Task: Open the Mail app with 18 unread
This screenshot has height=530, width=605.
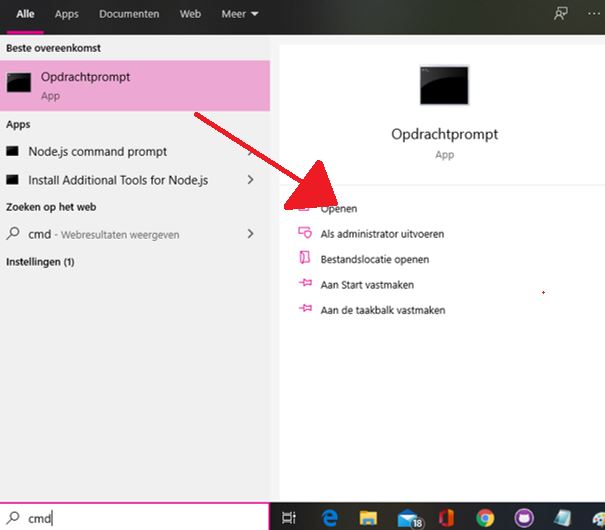Action: (408, 517)
